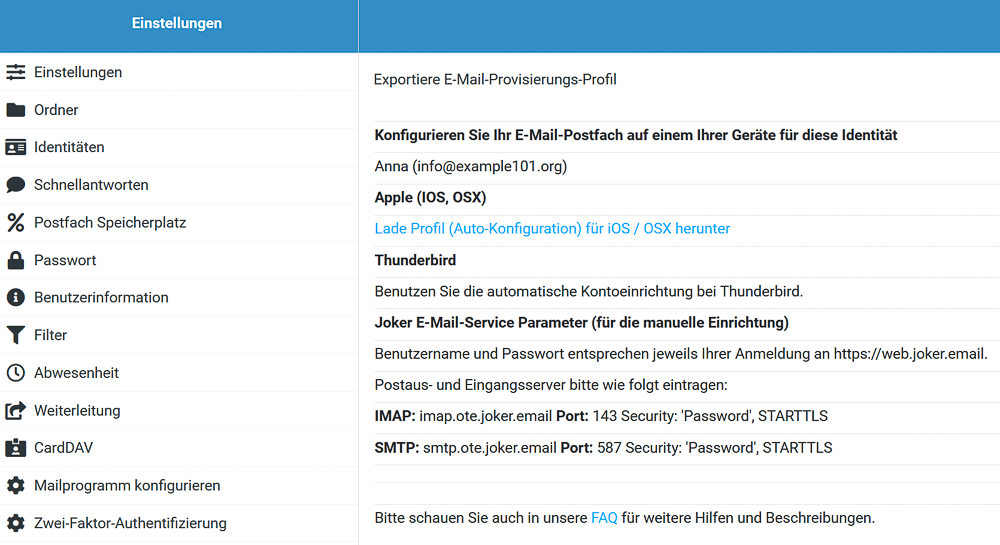Click the lock icon for Passwort
This screenshot has height=545, width=1000.
tap(15, 260)
